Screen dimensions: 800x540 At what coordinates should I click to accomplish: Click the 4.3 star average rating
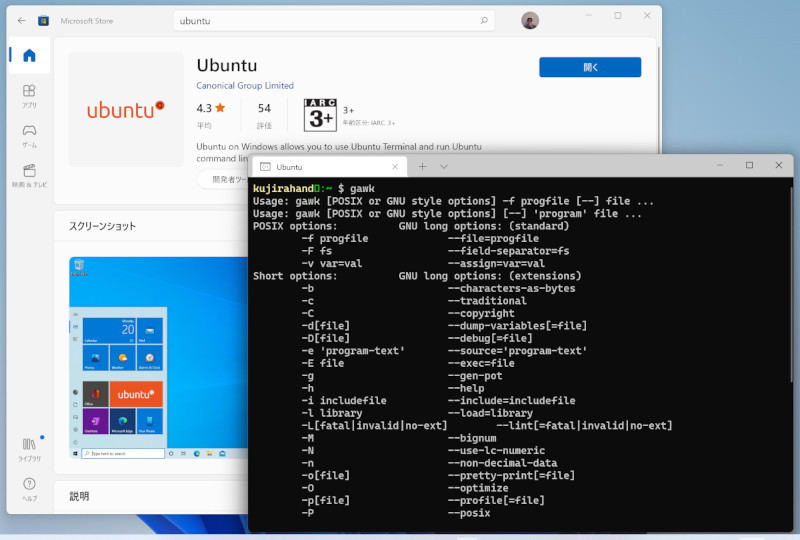click(x=210, y=108)
